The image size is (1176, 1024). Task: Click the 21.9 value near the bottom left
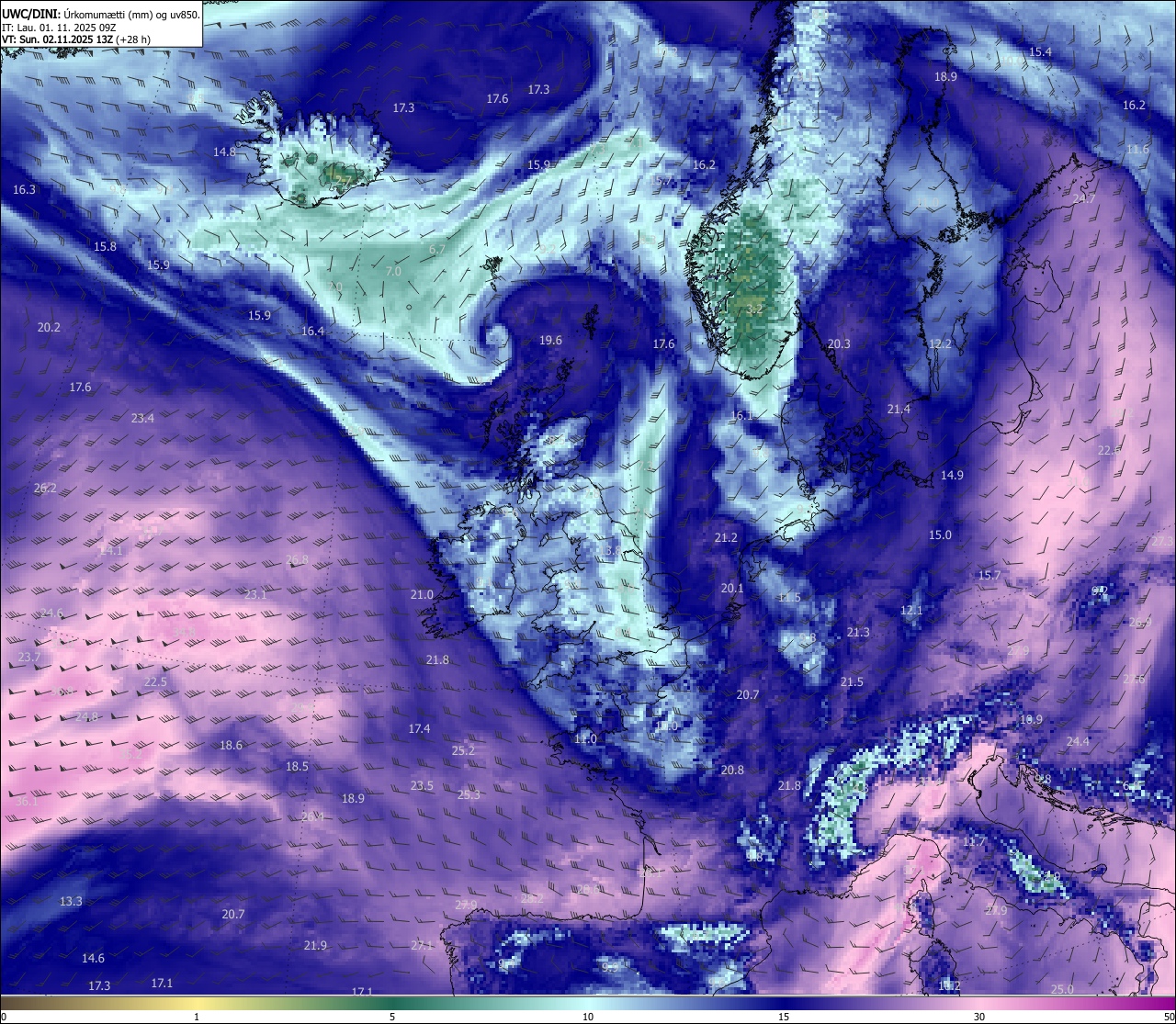tap(315, 946)
